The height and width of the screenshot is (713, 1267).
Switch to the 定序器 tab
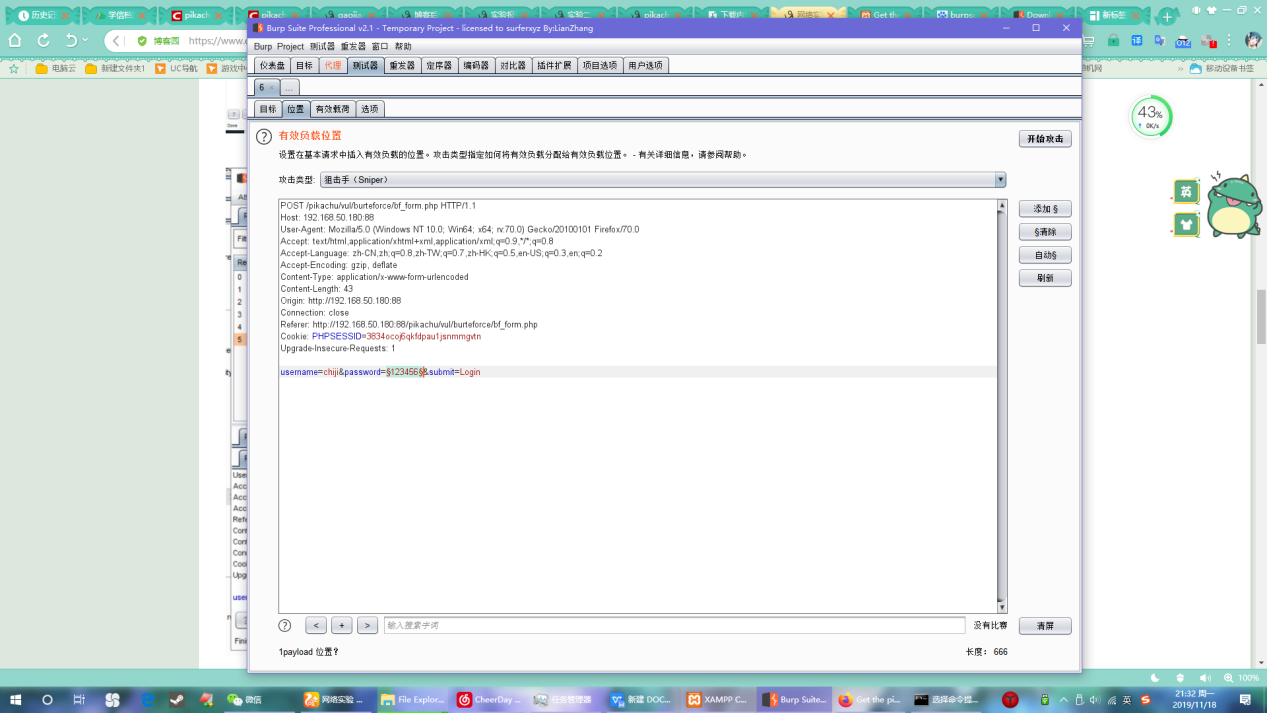tap(439, 65)
